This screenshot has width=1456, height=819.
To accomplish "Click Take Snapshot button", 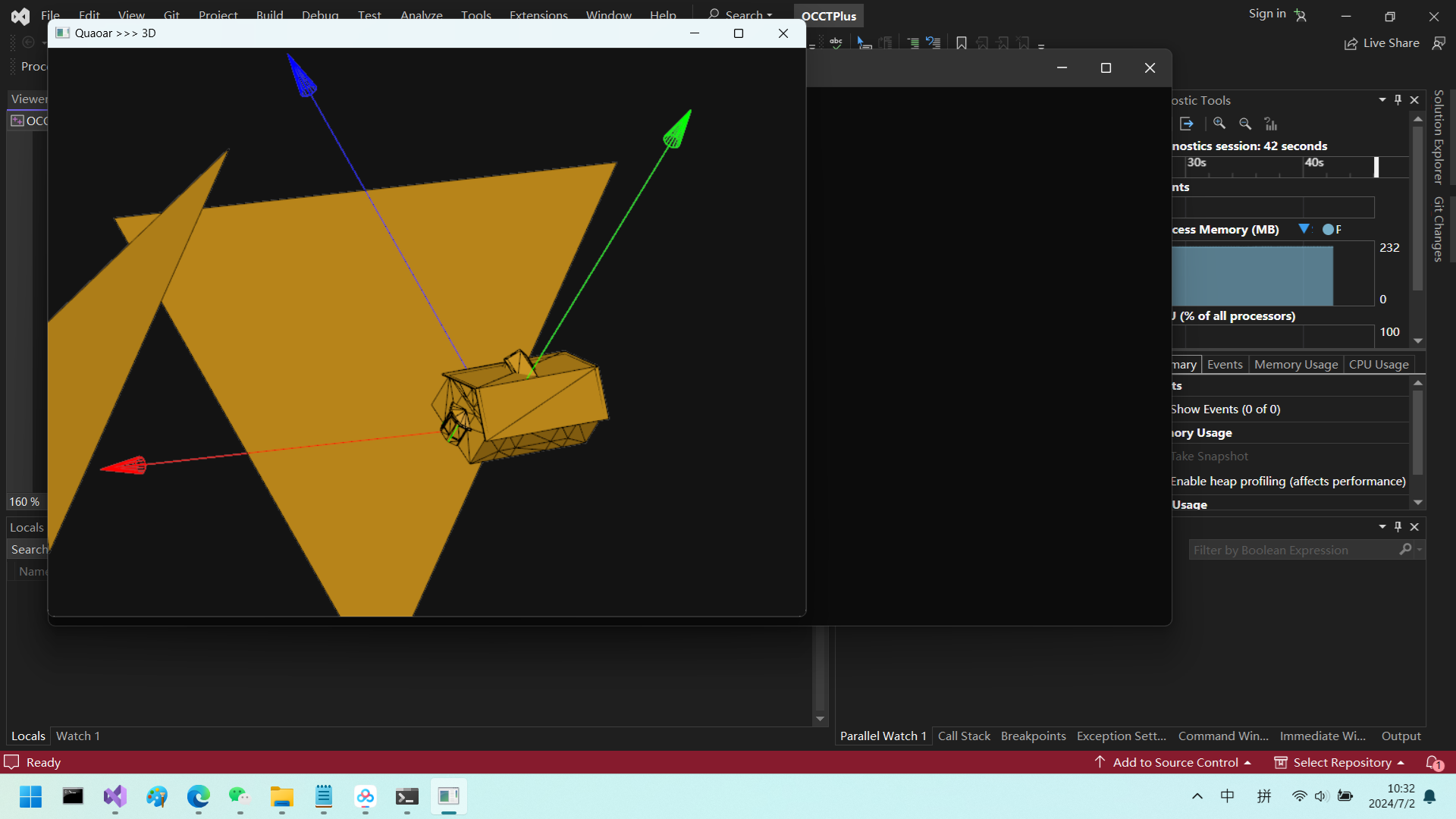I will (x=1210, y=456).
